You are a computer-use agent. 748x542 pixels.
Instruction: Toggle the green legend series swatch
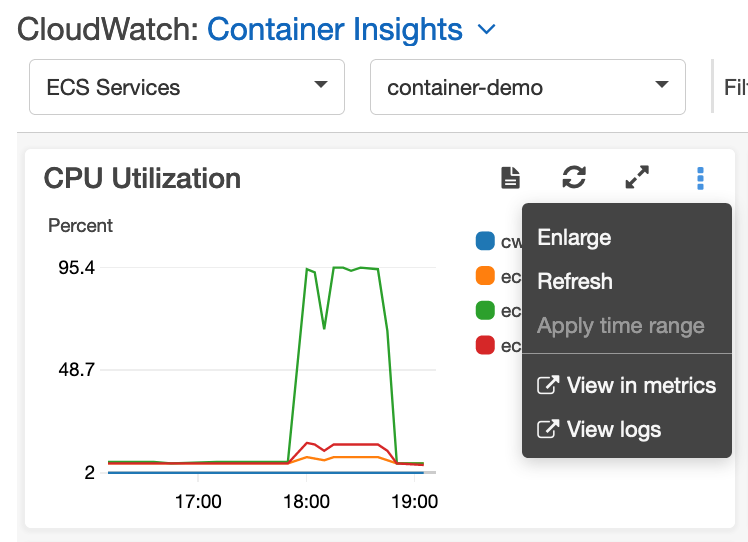pyautogui.click(x=485, y=310)
